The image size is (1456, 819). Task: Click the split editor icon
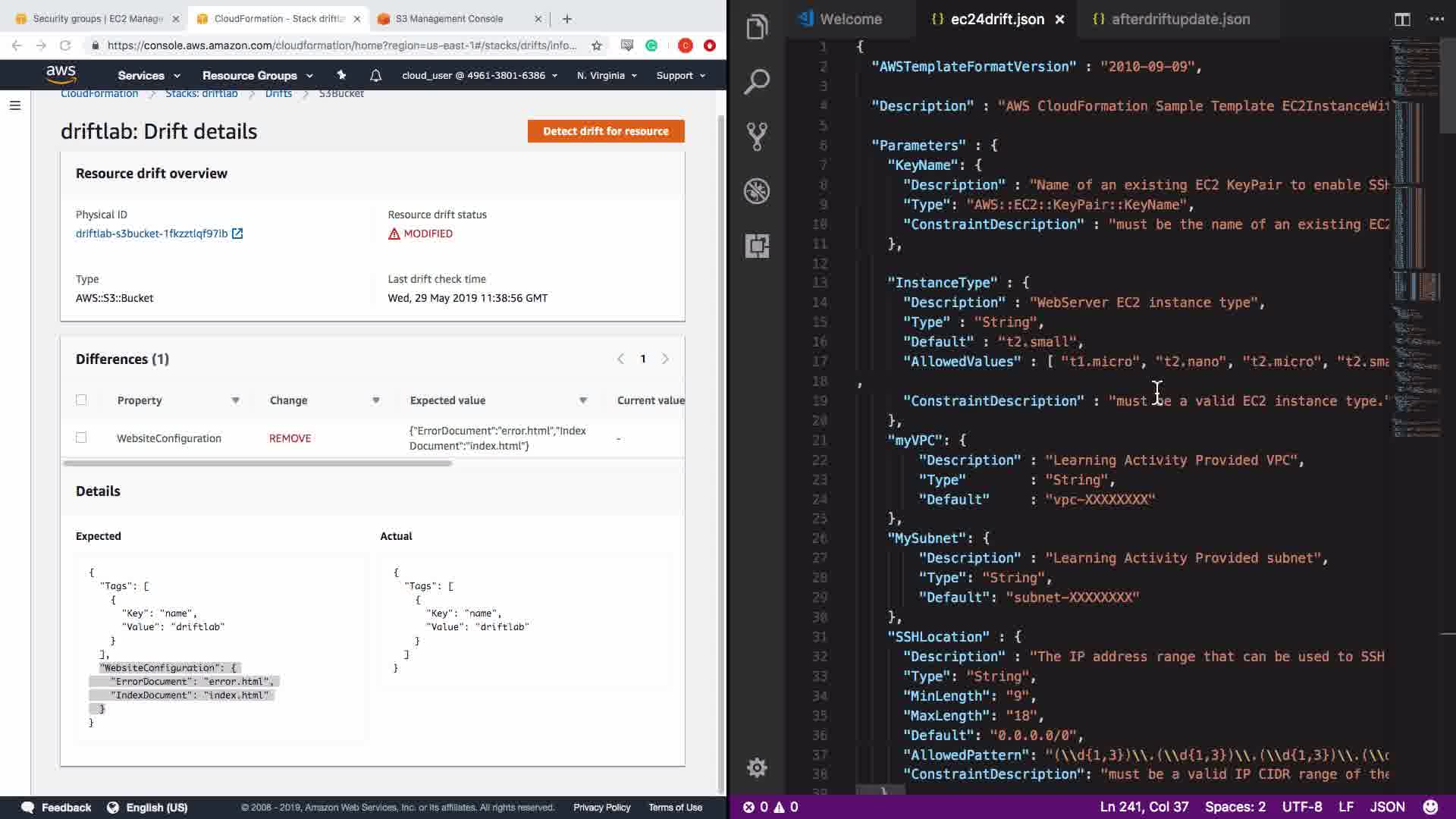1402,20
